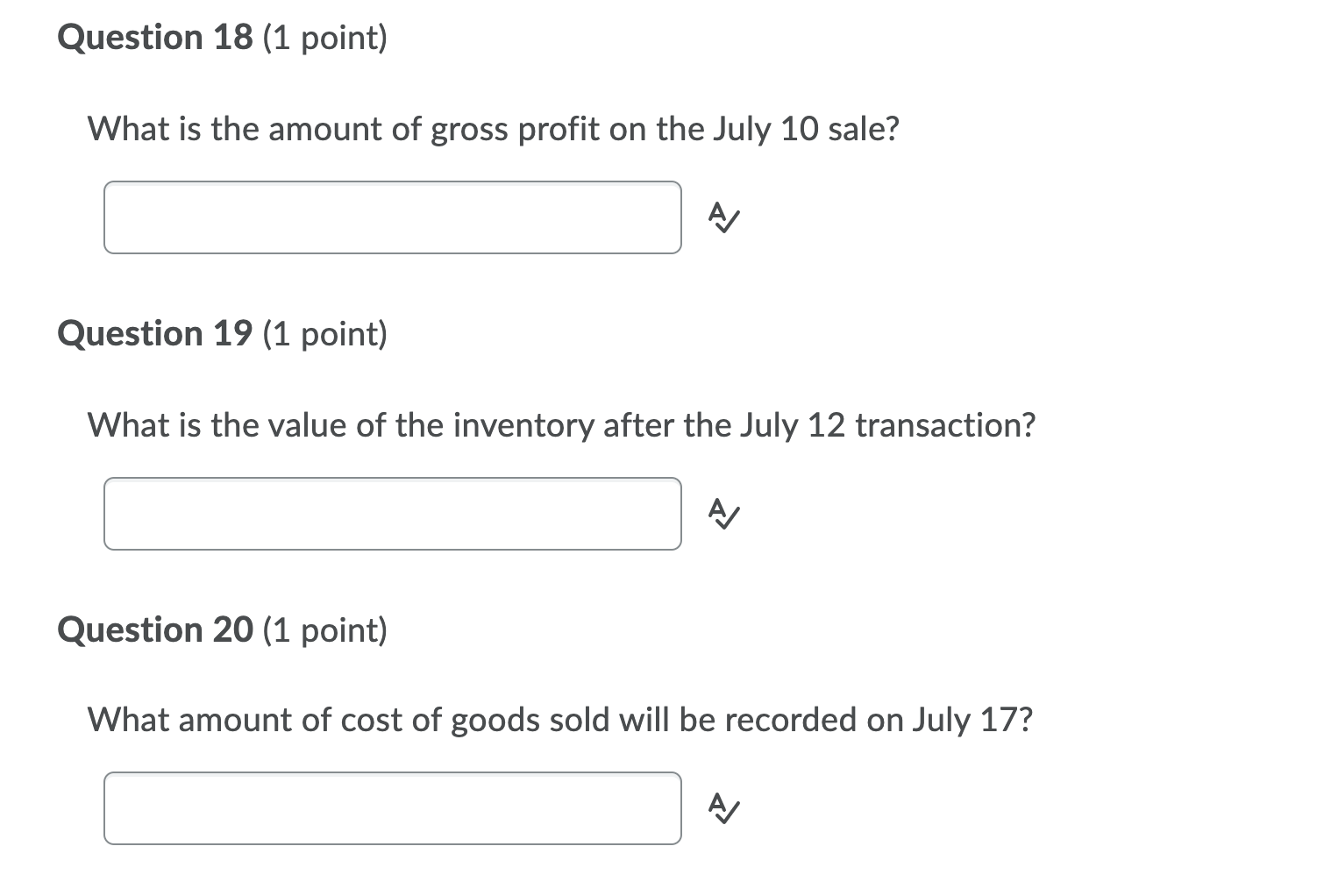Image resolution: width=1324 pixels, height=896 pixels.
Task: Click the A-checkmark icon beside the inventory value answer
Action: point(723,515)
